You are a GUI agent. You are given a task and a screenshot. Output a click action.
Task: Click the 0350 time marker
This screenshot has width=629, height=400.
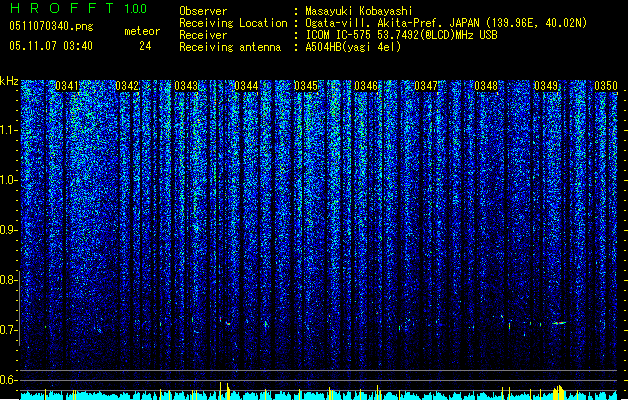coord(606,86)
